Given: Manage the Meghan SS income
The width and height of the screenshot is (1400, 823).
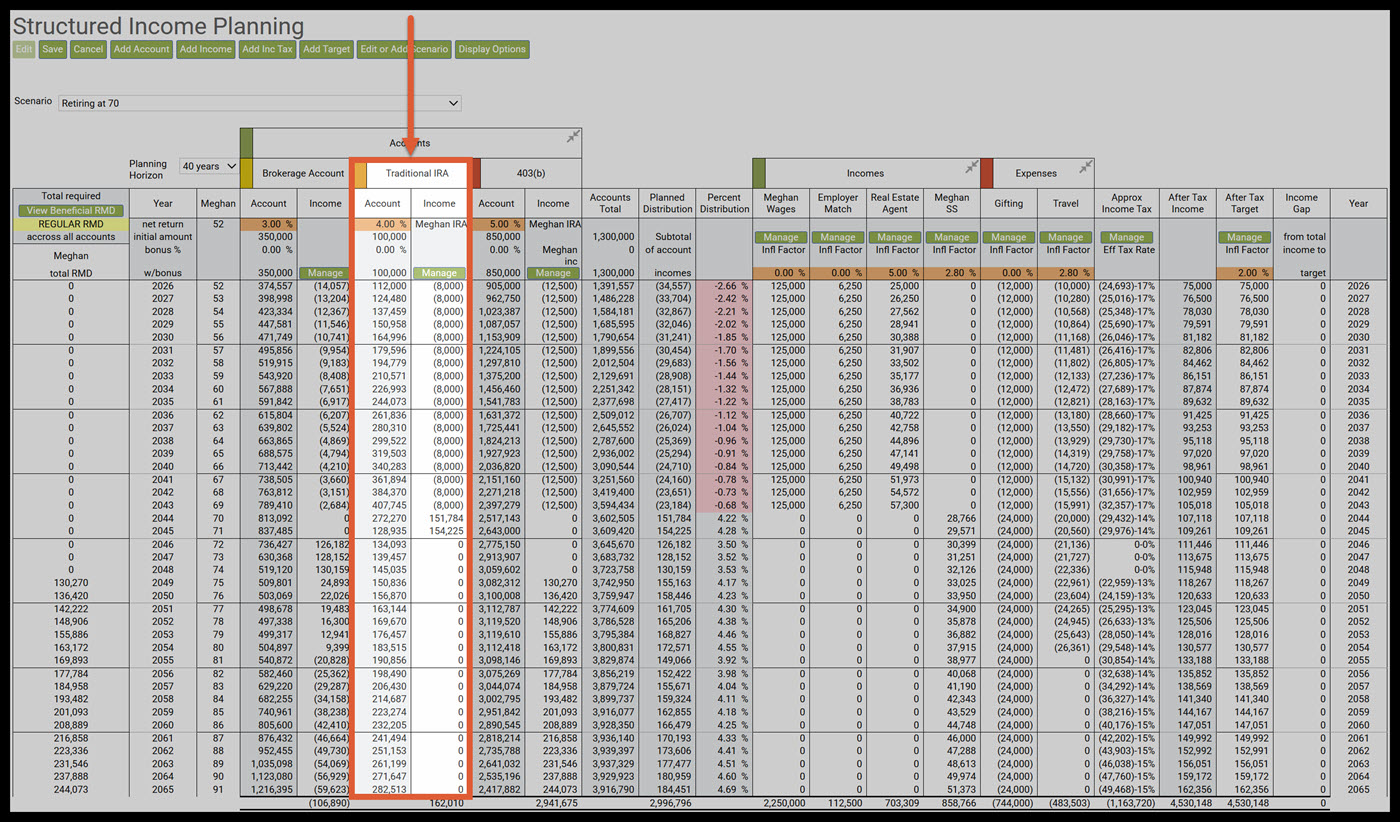Looking at the screenshot, I should click(952, 237).
